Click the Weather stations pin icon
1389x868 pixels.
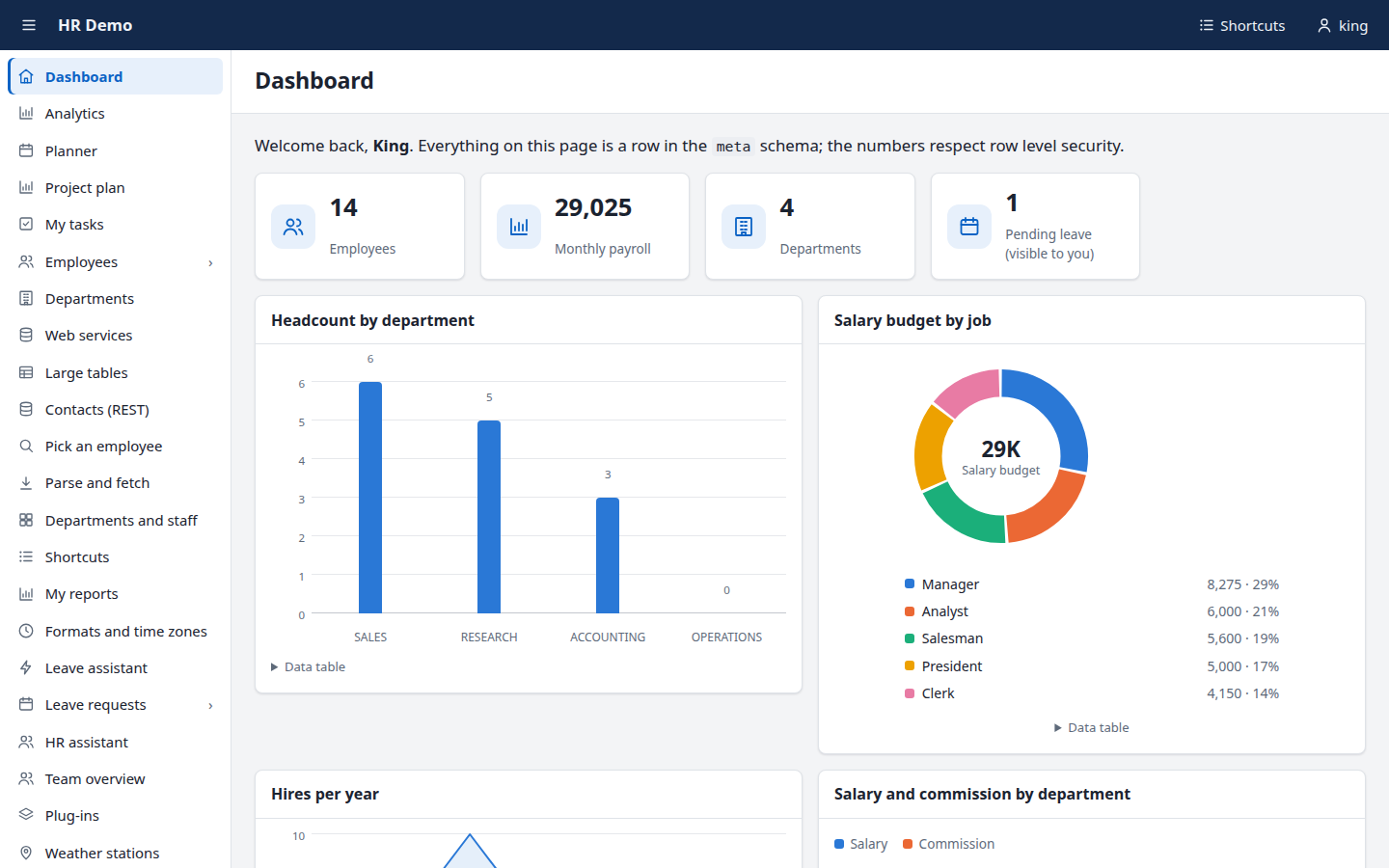coord(26,853)
